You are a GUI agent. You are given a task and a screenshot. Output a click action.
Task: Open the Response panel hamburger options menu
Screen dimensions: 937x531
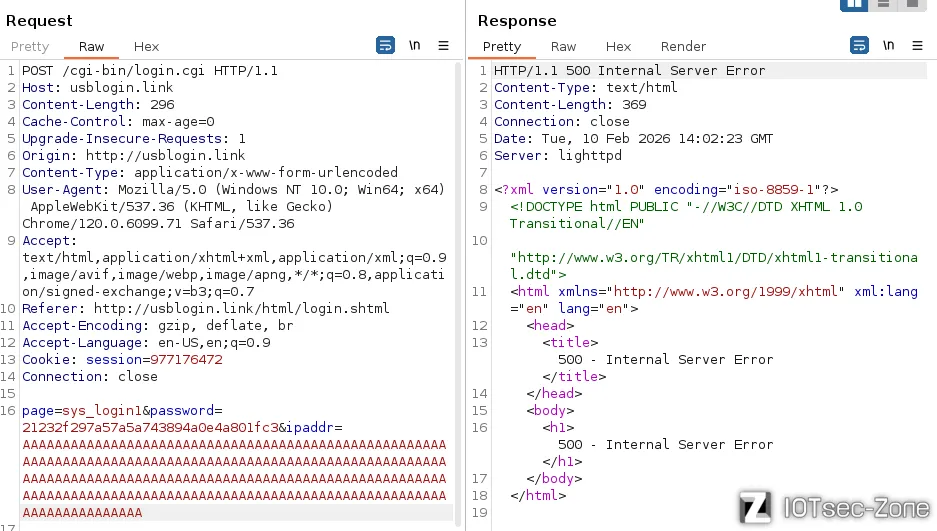(x=917, y=46)
